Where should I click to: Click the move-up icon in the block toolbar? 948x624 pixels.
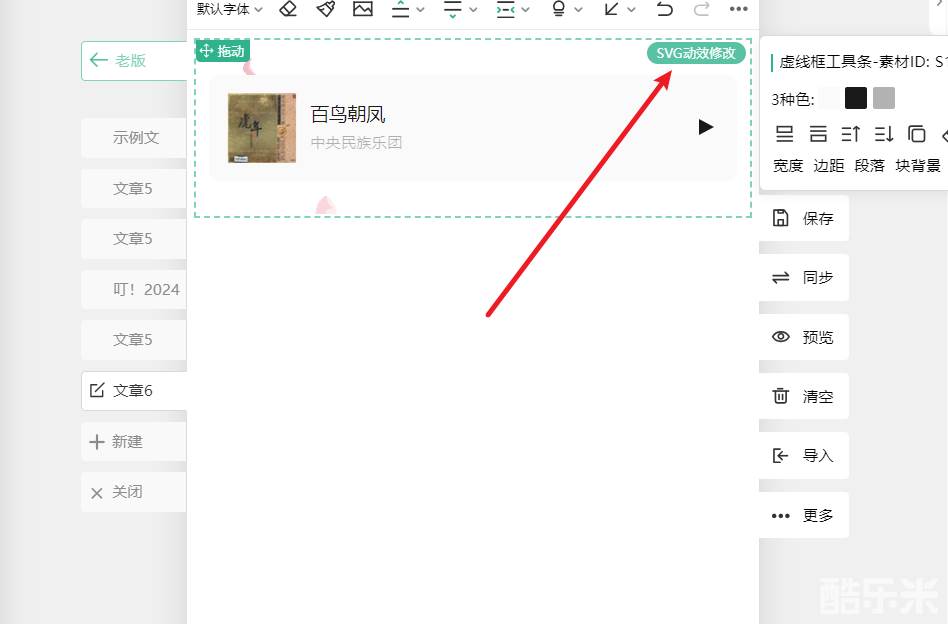(851, 134)
